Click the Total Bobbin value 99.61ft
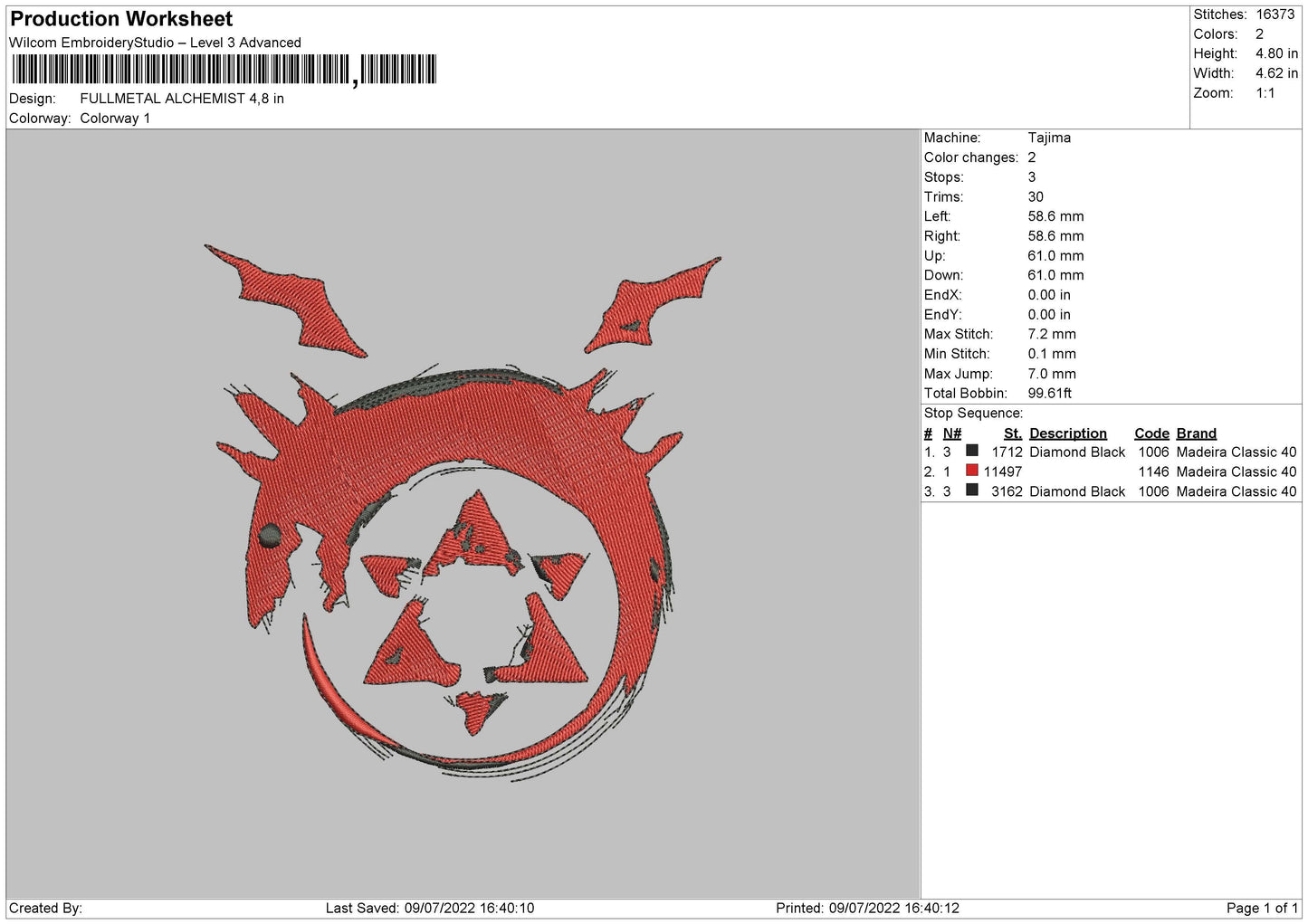Viewport: 1308px width, 924px height. point(1050,394)
